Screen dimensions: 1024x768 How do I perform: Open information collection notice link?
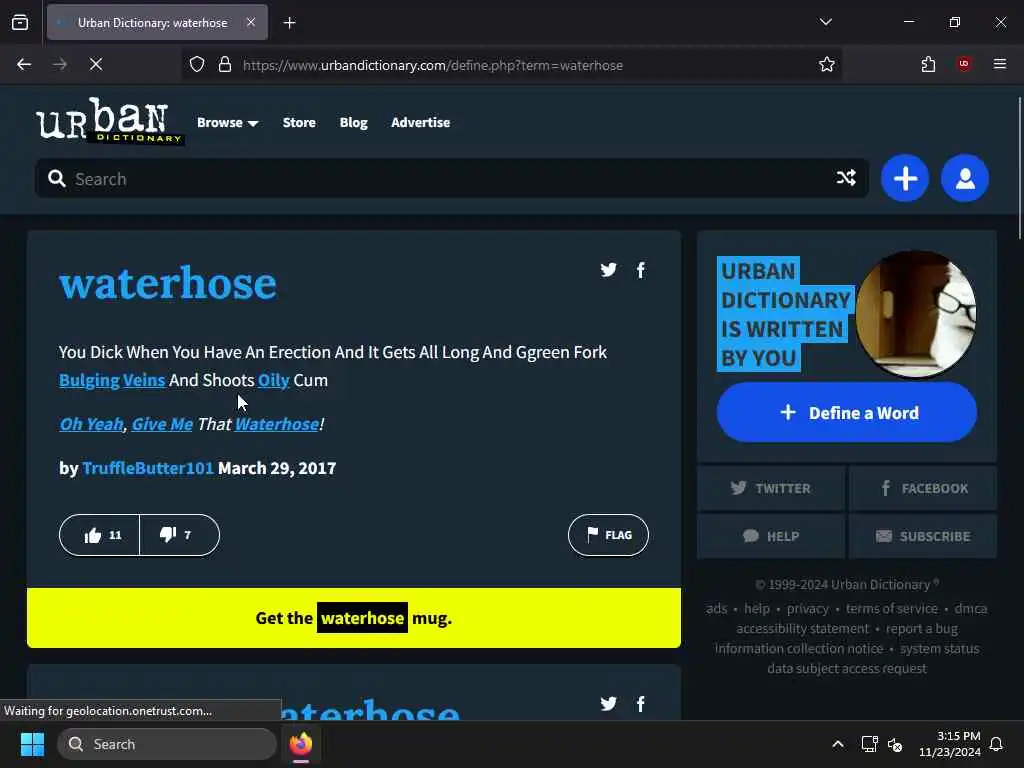click(x=799, y=648)
